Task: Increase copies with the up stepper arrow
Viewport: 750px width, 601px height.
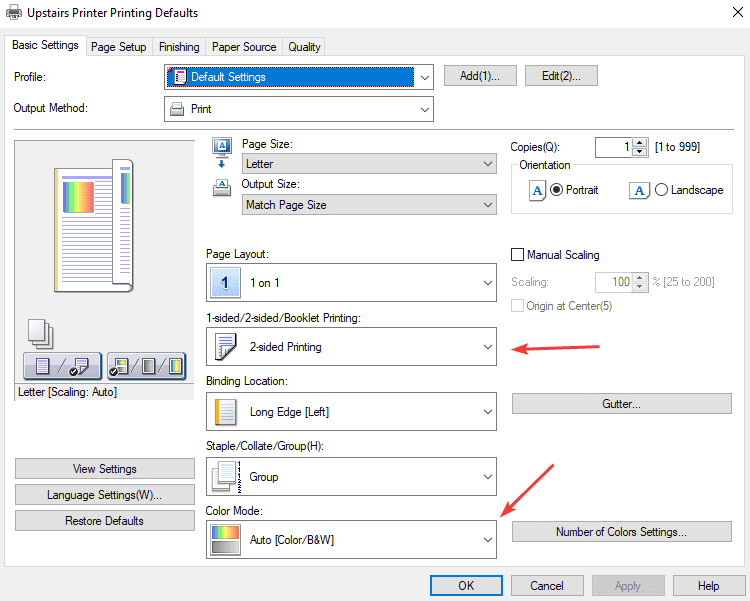Action: pyautogui.click(x=641, y=142)
